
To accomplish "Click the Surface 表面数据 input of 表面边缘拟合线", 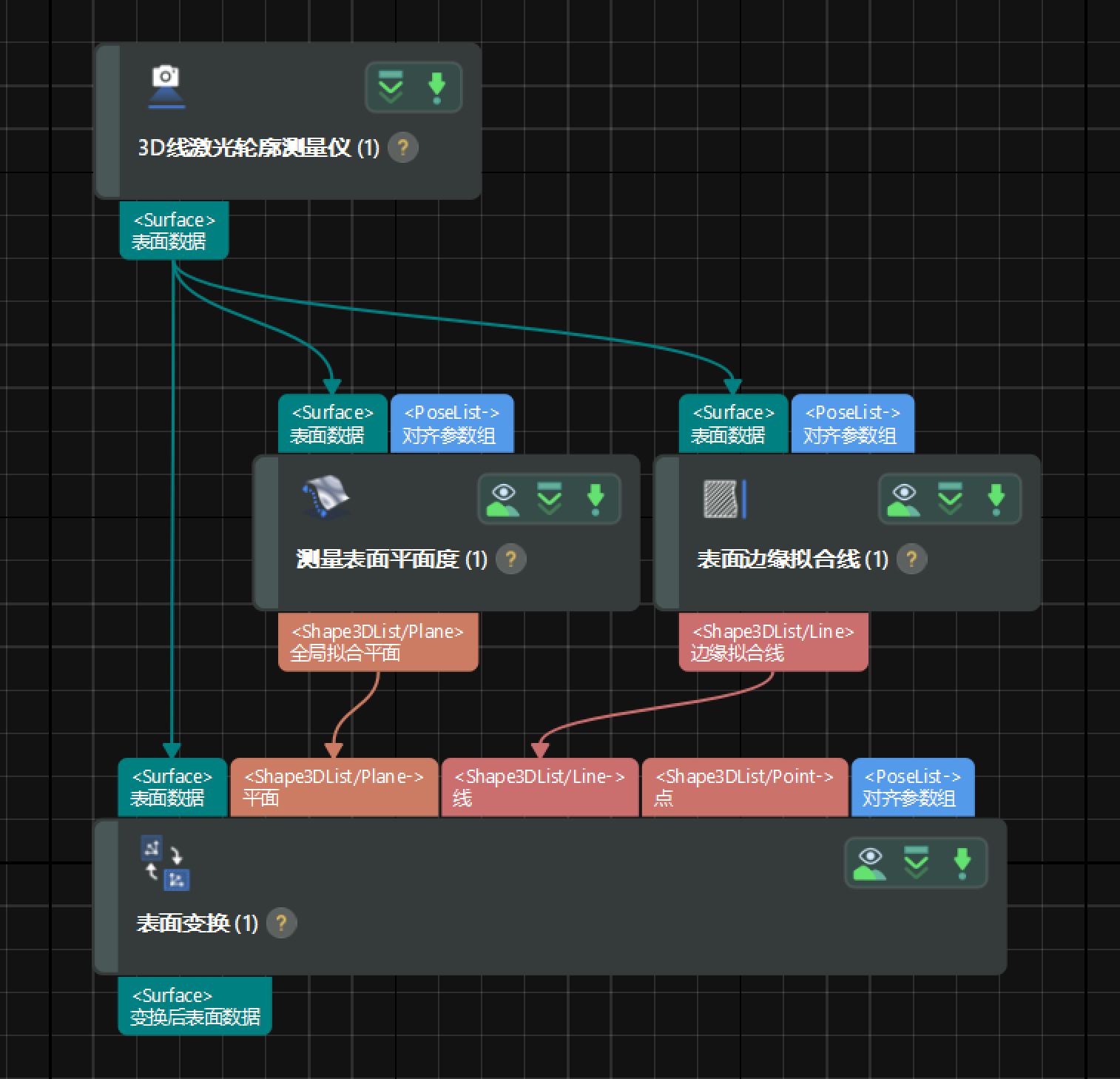I will point(733,423).
